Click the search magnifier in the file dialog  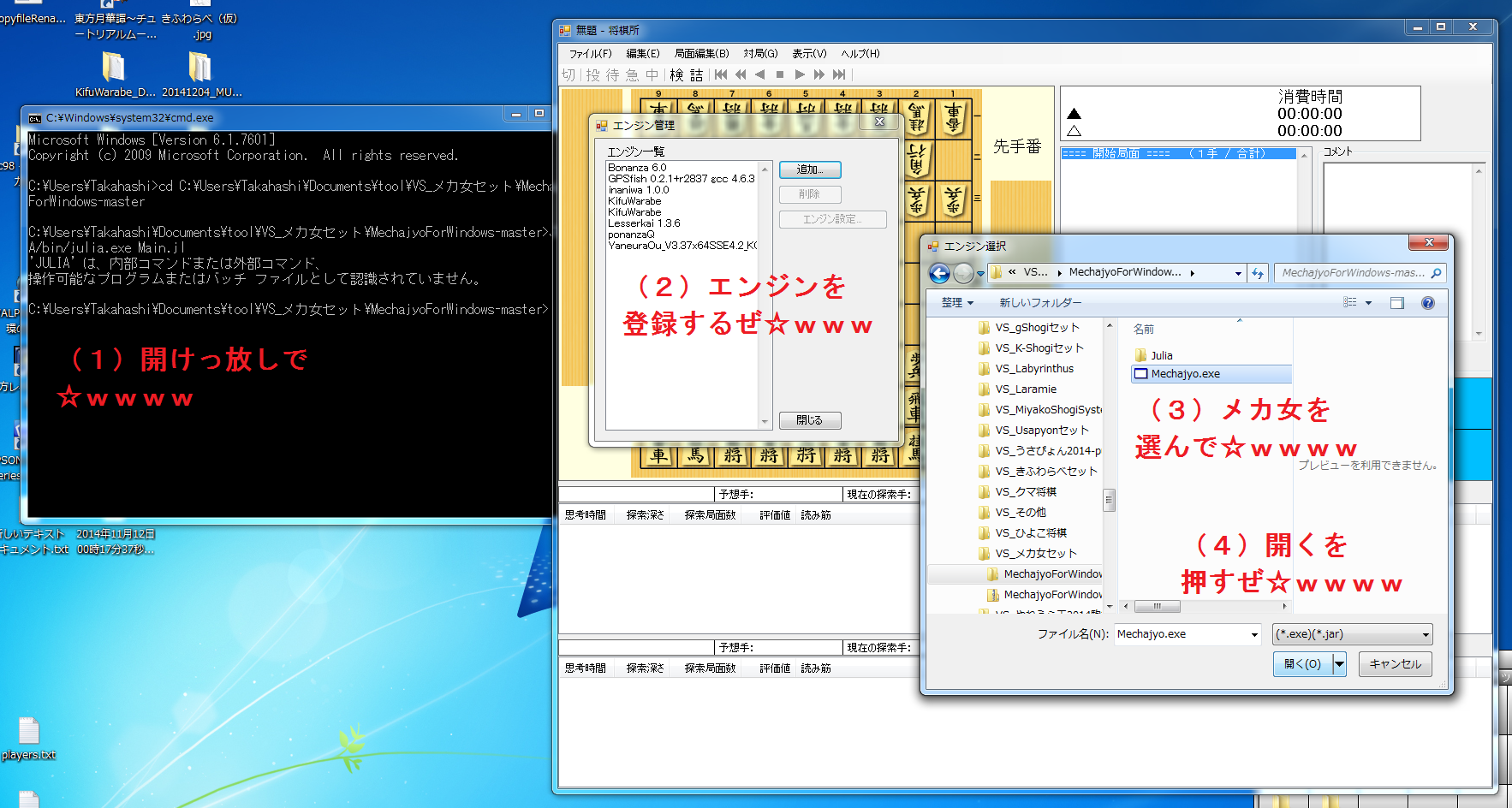[1436, 273]
